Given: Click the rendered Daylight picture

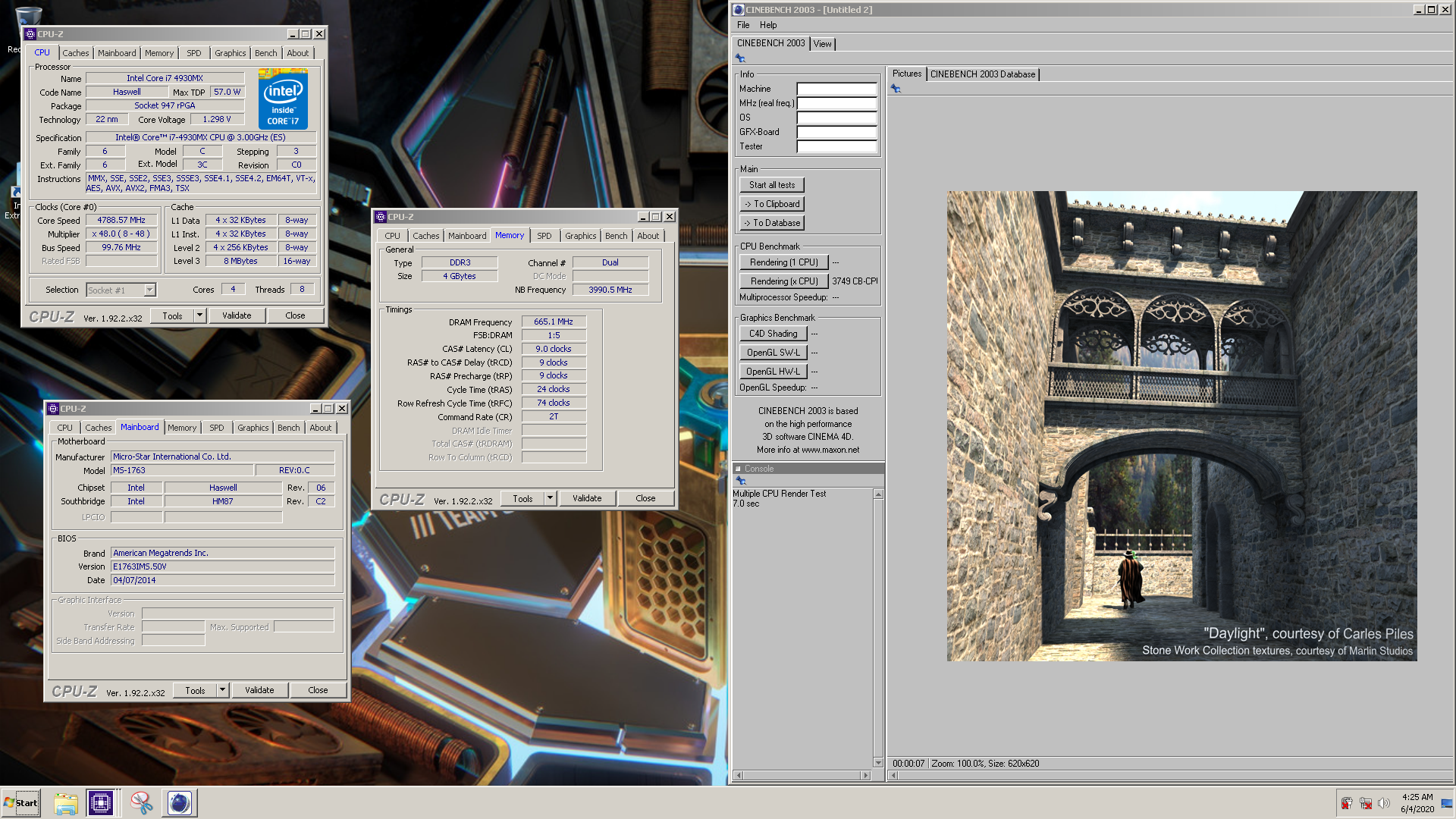Looking at the screenshot, I should click(x=1181, y=426).
